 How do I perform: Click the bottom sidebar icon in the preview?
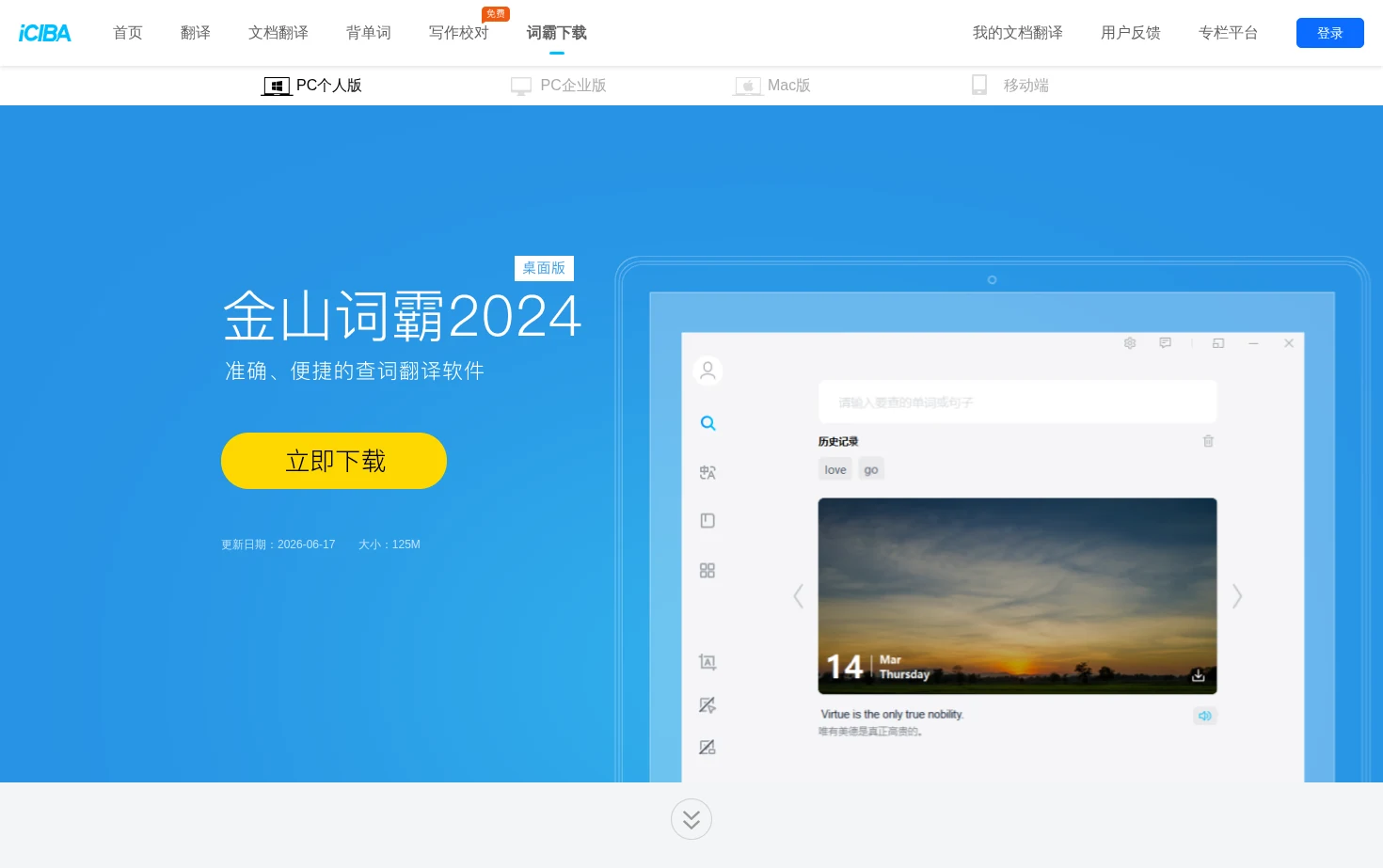point(707,748)
